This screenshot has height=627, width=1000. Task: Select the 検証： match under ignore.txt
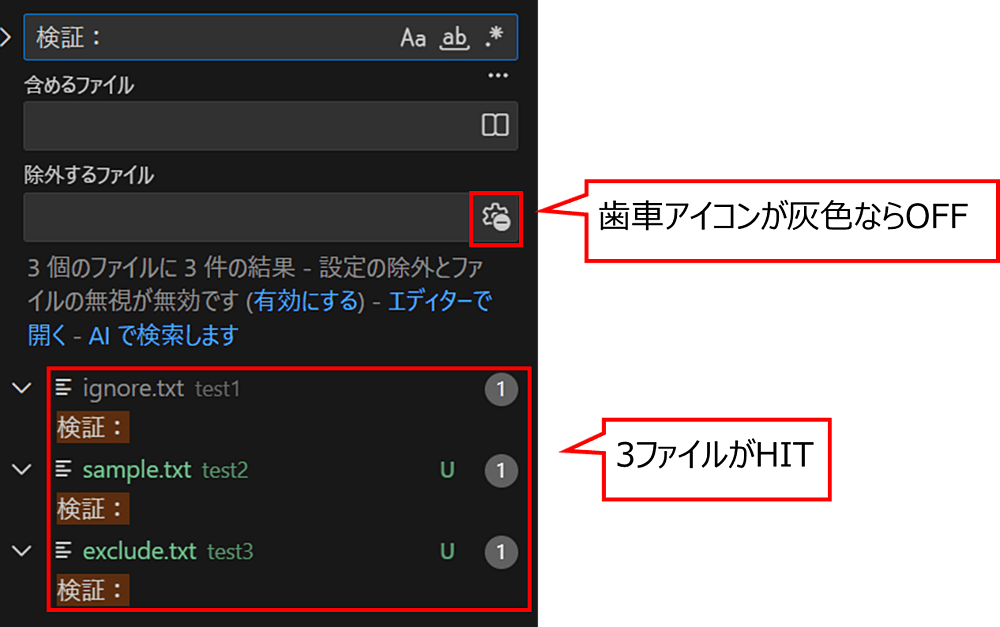(x=92, y=428)
